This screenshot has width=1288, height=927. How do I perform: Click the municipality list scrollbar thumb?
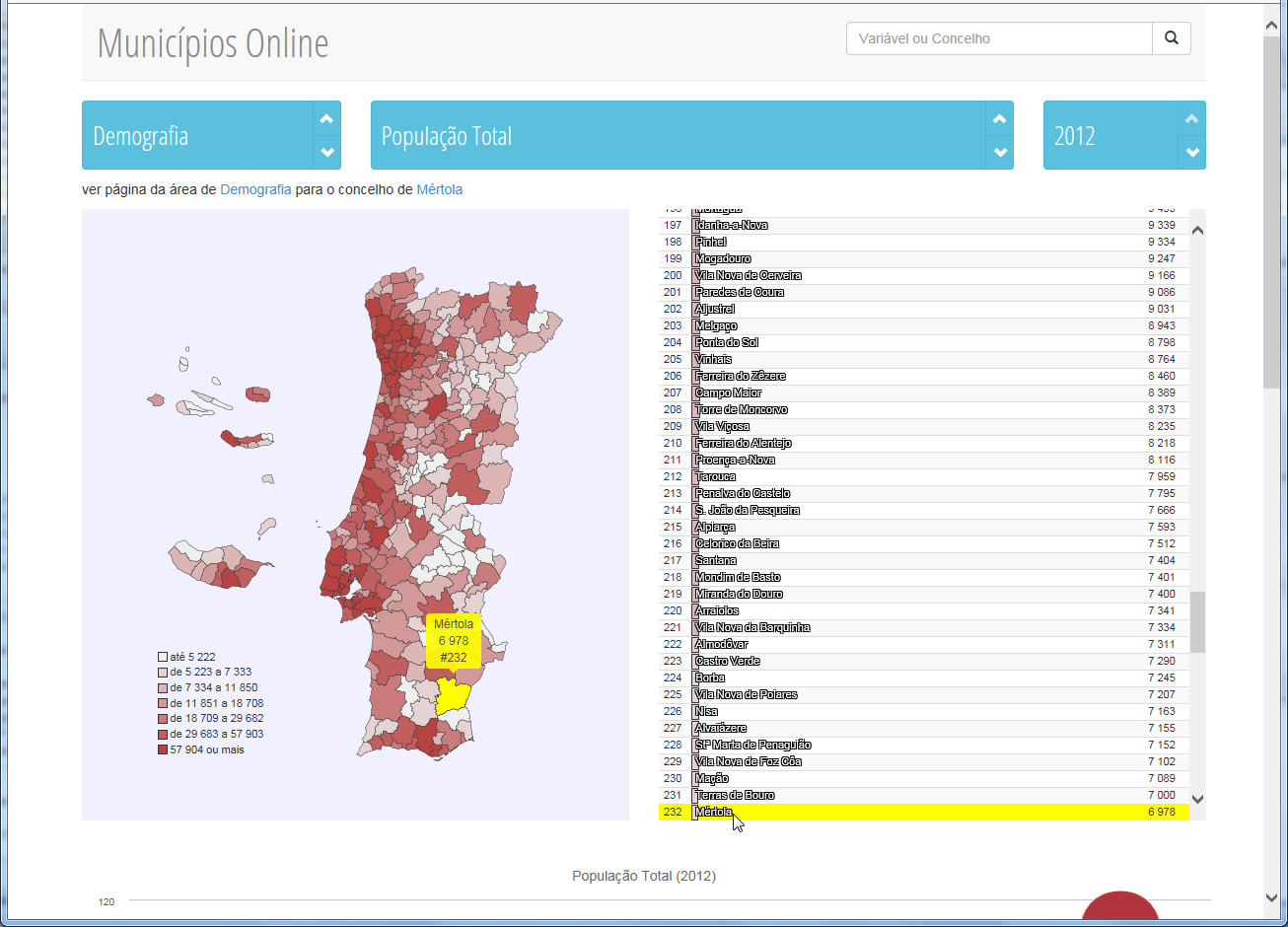1197,621
